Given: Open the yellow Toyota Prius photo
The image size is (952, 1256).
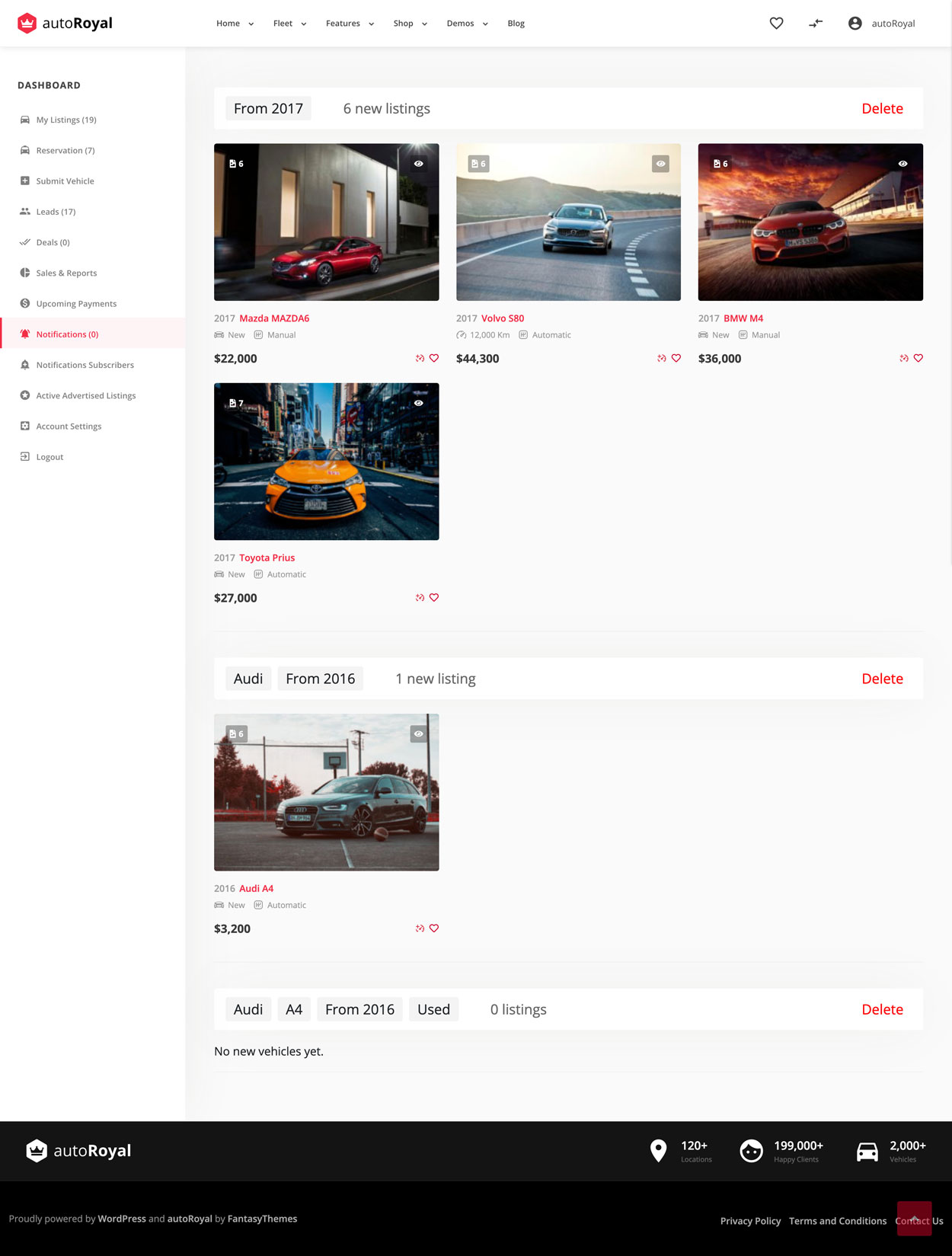Looking at the screenshot, I should tap(327, 462).
